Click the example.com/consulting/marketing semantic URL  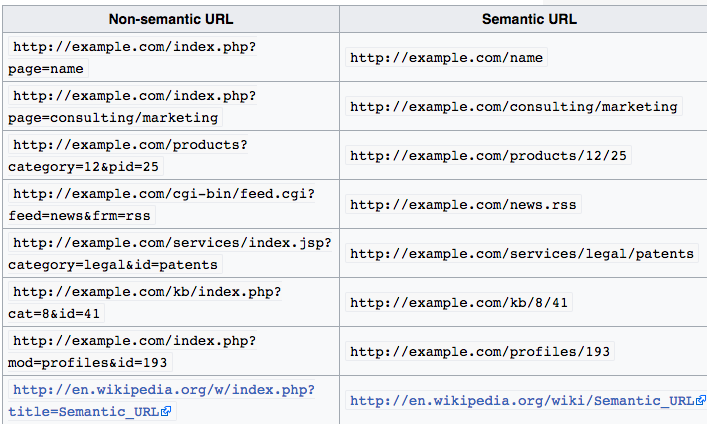coord(514,107)
